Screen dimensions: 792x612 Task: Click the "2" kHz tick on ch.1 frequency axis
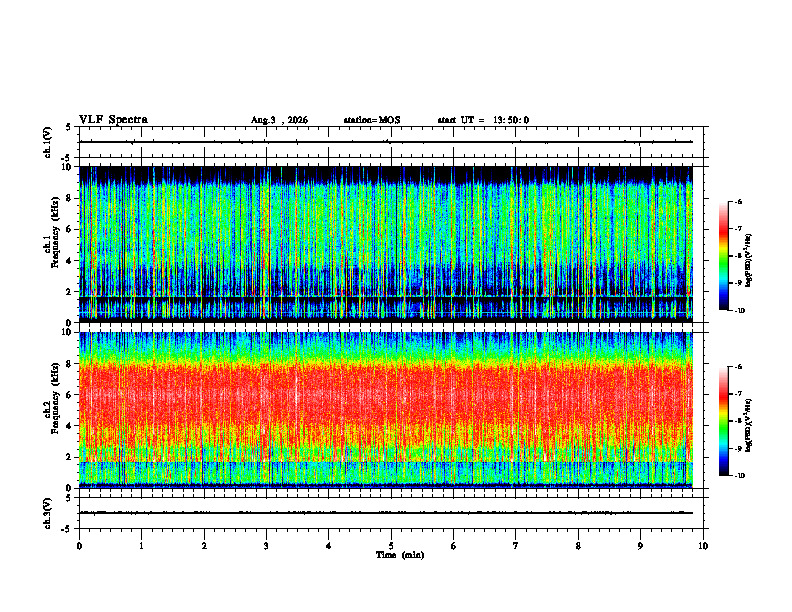(x=69, y=291)
